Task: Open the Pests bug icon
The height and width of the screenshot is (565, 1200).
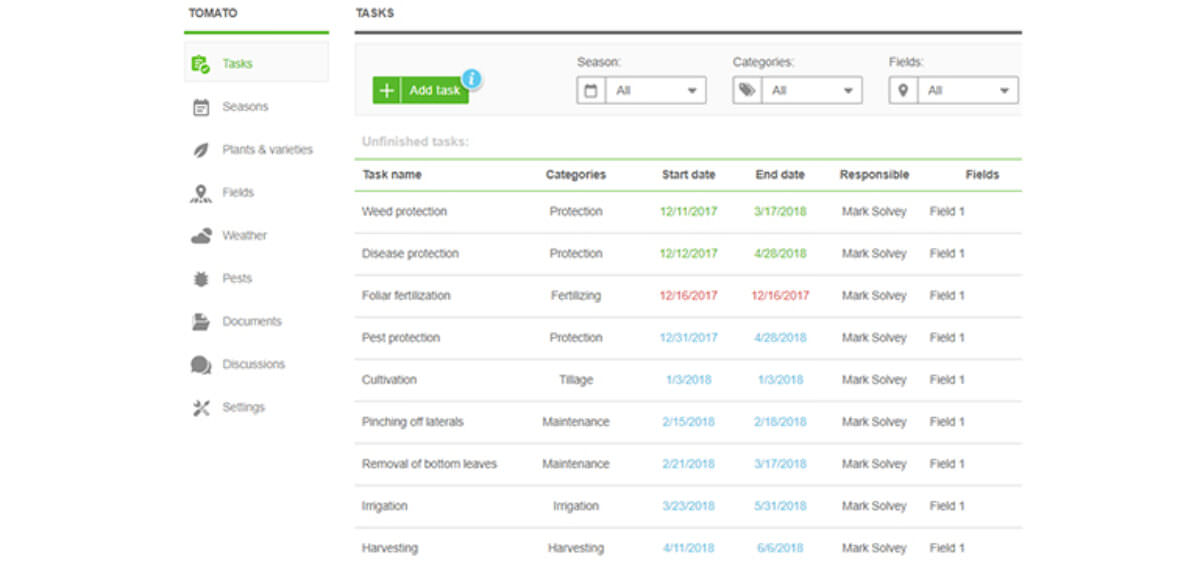Action: tap(201, 279)
